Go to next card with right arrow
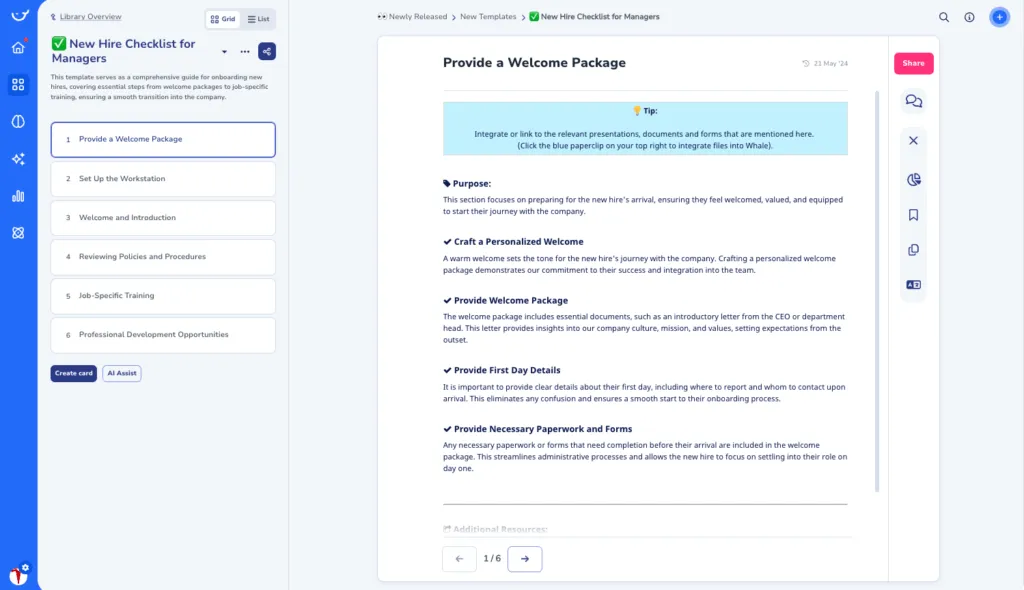1024x590 pixels. point(524,559)
